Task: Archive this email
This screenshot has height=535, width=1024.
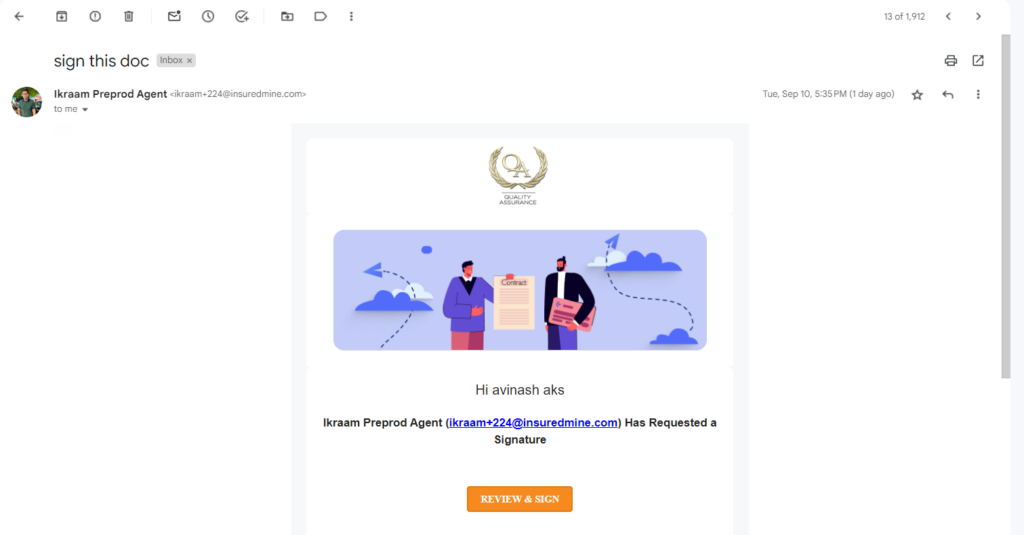Action: (61, 16)
